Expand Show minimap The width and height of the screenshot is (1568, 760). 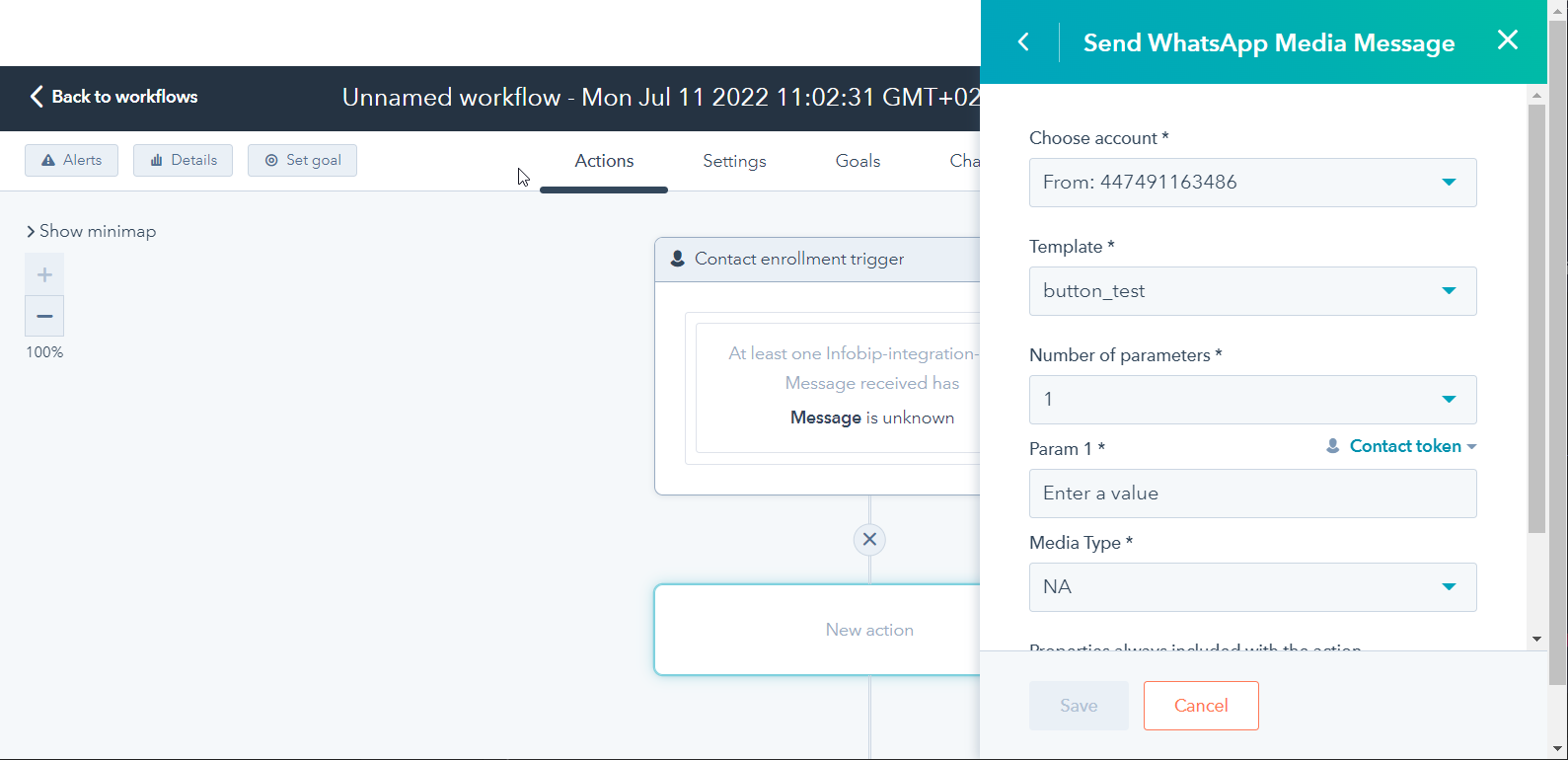[91, 231]
